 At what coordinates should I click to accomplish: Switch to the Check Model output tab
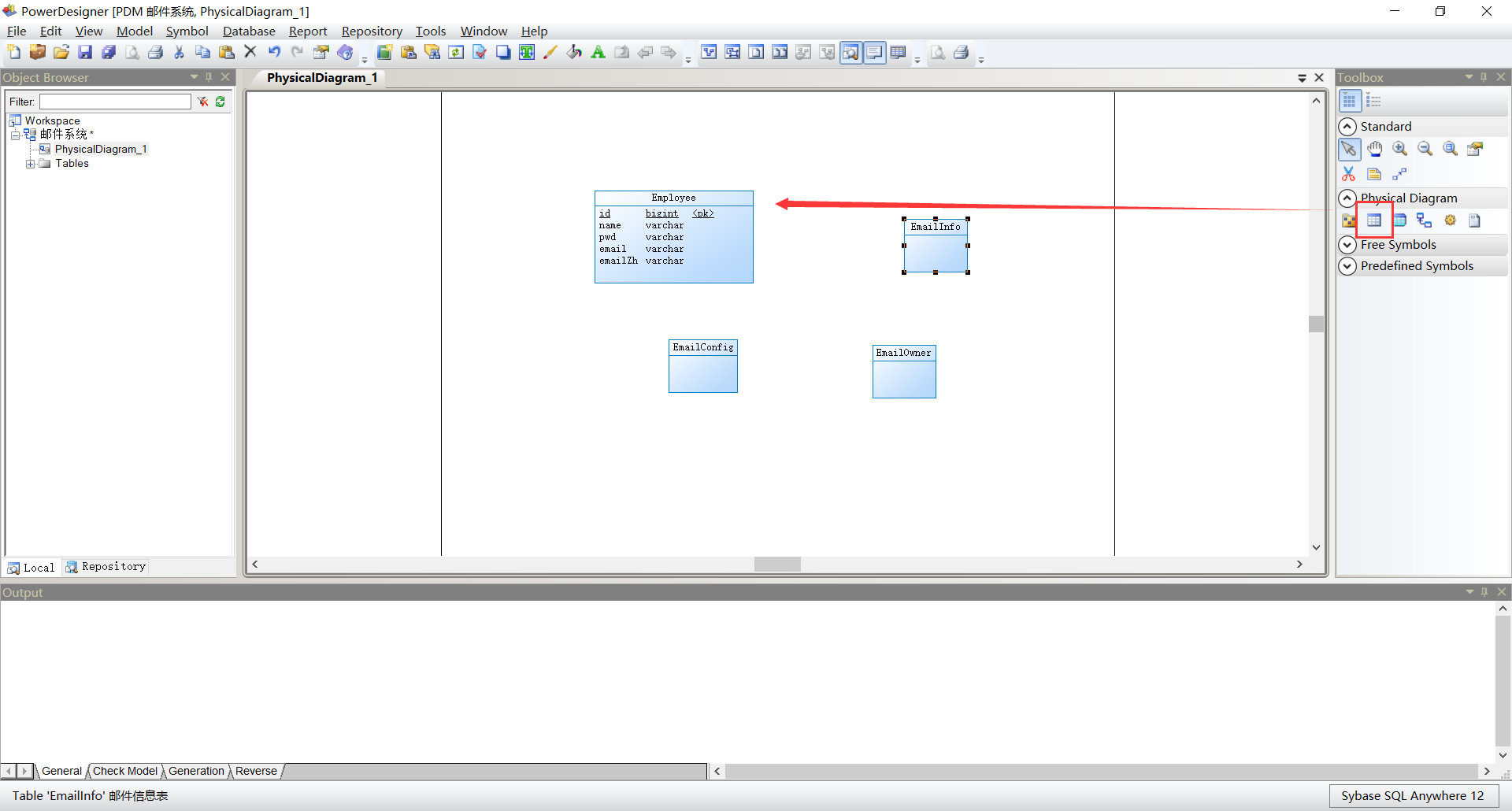125,772
